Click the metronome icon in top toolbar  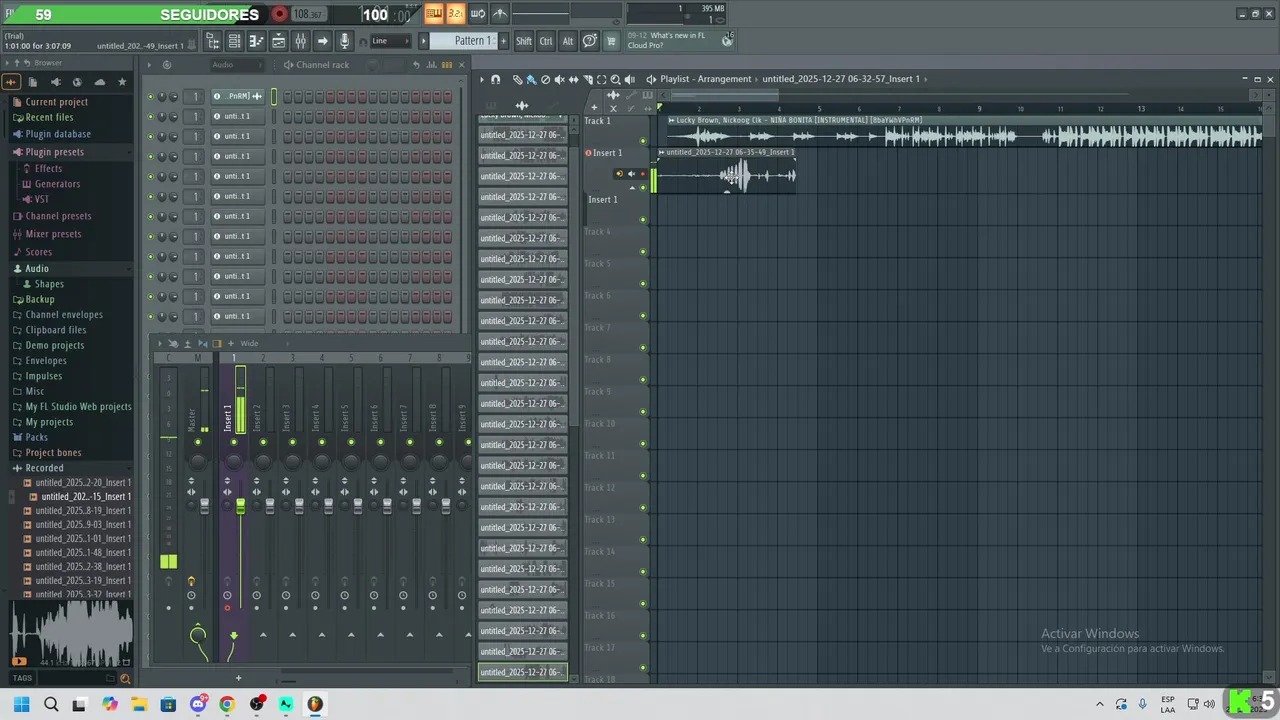[x=500, y=13]
